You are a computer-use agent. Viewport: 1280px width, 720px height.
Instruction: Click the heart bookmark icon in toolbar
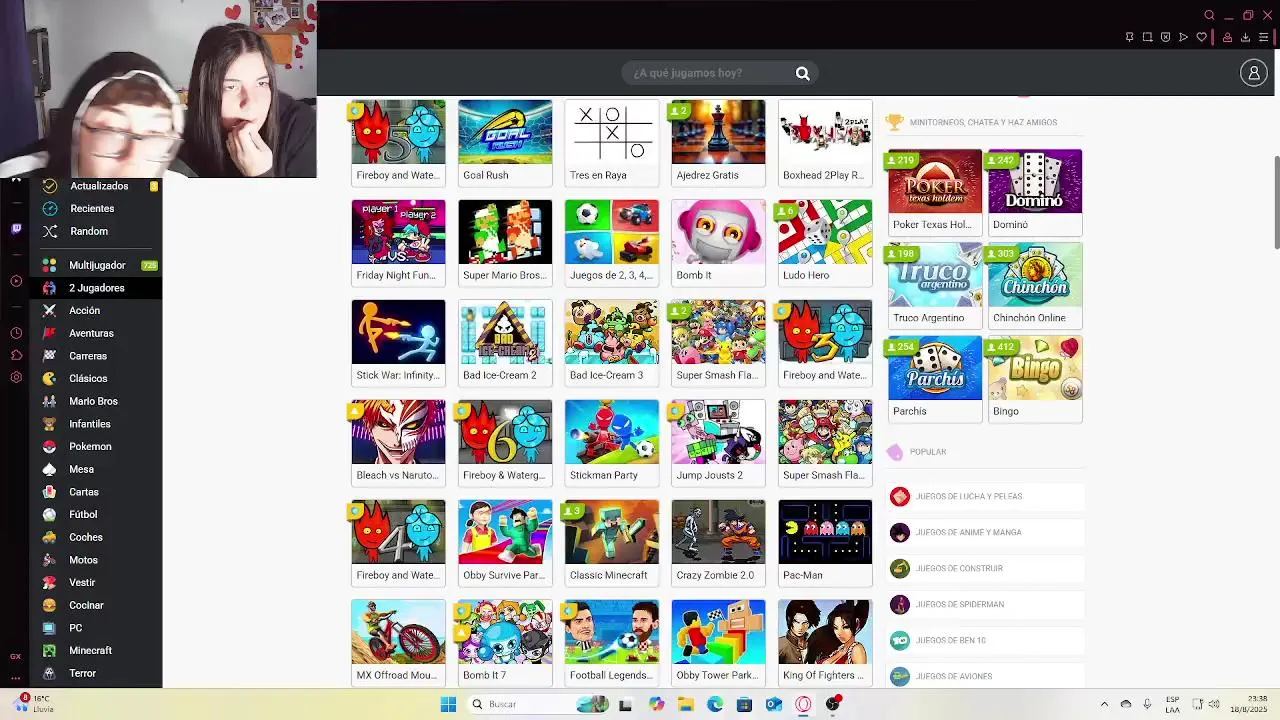pyautogui.click(x=1201, y=37)
